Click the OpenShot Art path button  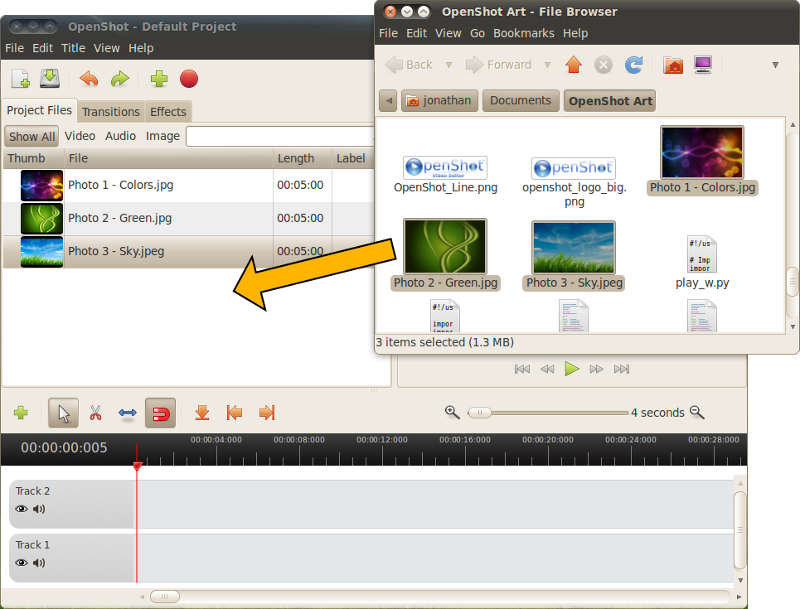pos(610,100)
